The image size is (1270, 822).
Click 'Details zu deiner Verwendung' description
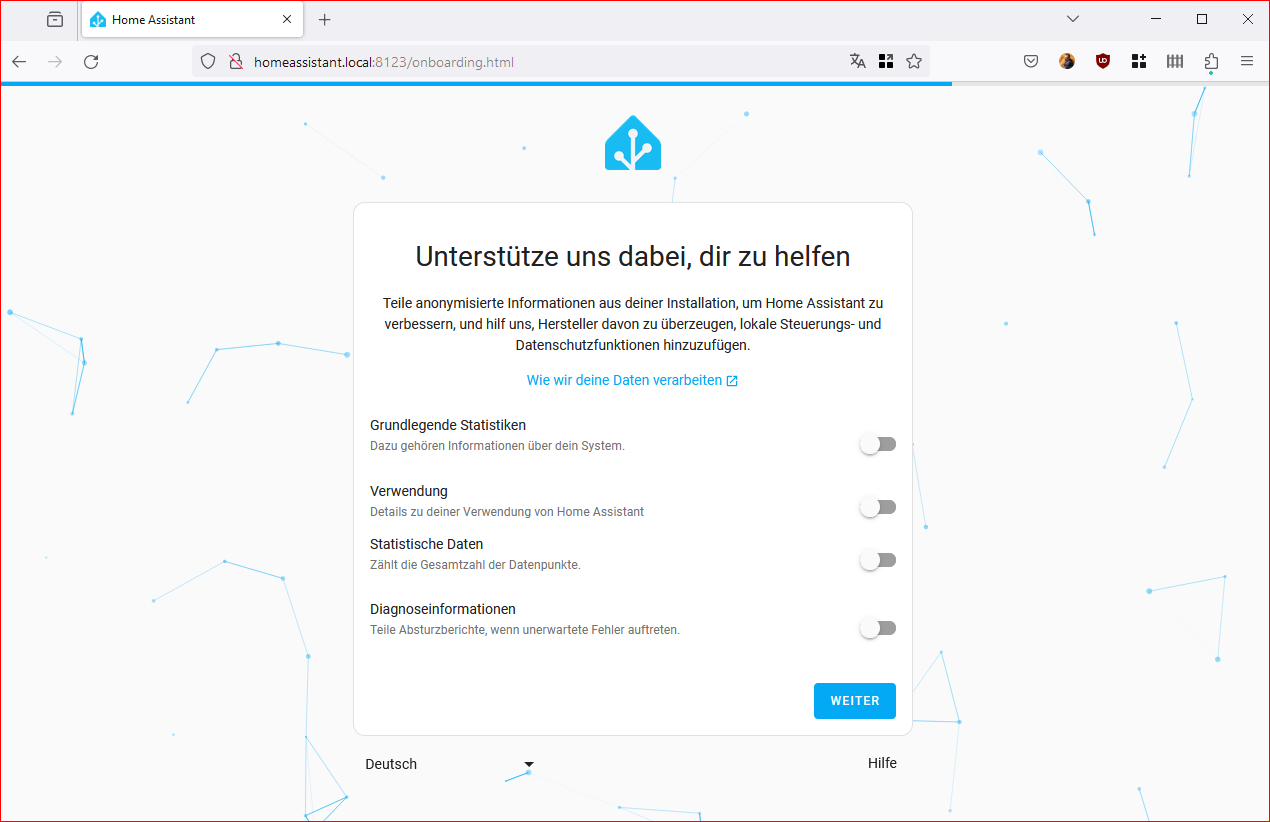tap(507, 512)
